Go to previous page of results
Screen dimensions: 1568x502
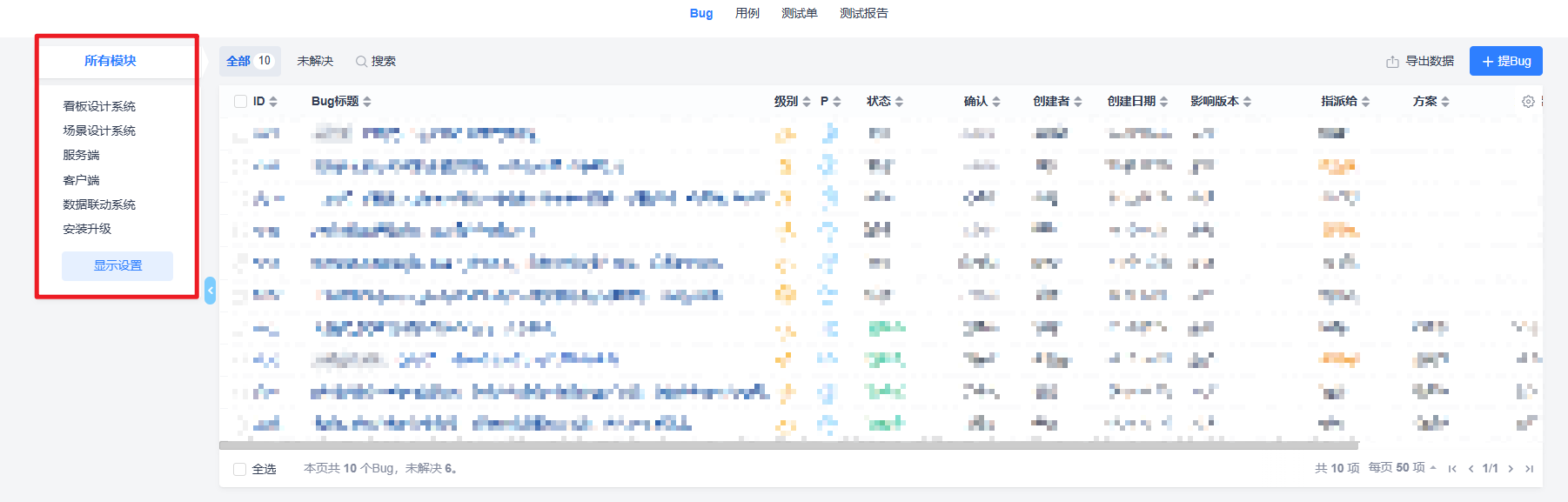click(1471, 469)
